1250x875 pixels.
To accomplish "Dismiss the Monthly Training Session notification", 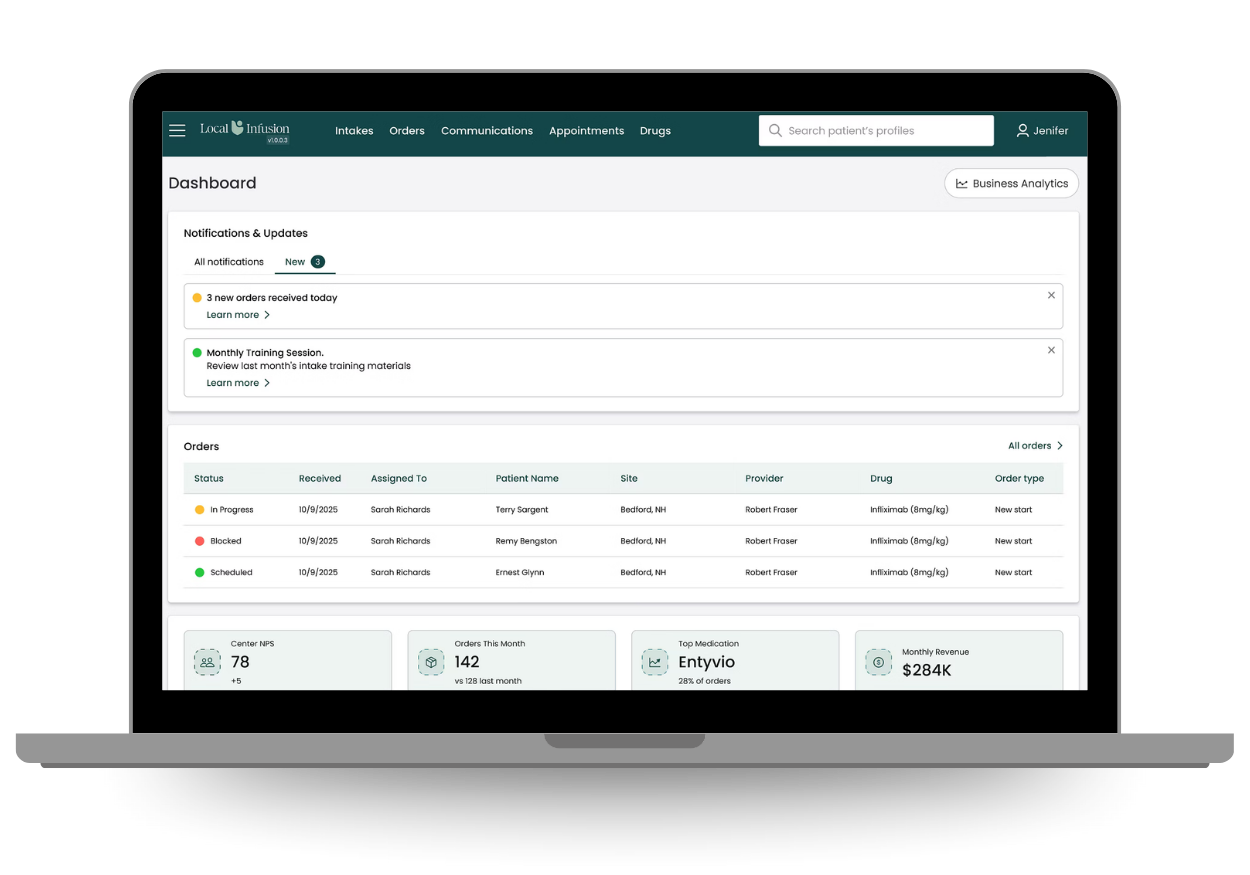I will pyautogui.click(x=1051, y=350).
